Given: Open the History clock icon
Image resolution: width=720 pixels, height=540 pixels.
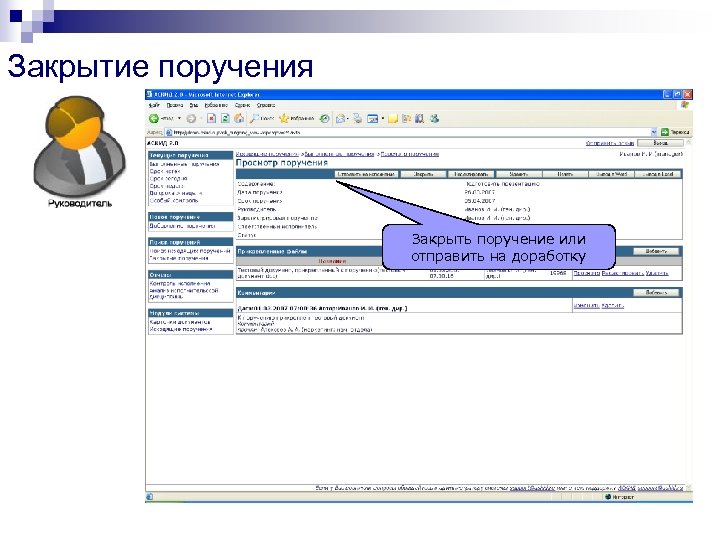Looking at the screenshot, I should point(325,118).
